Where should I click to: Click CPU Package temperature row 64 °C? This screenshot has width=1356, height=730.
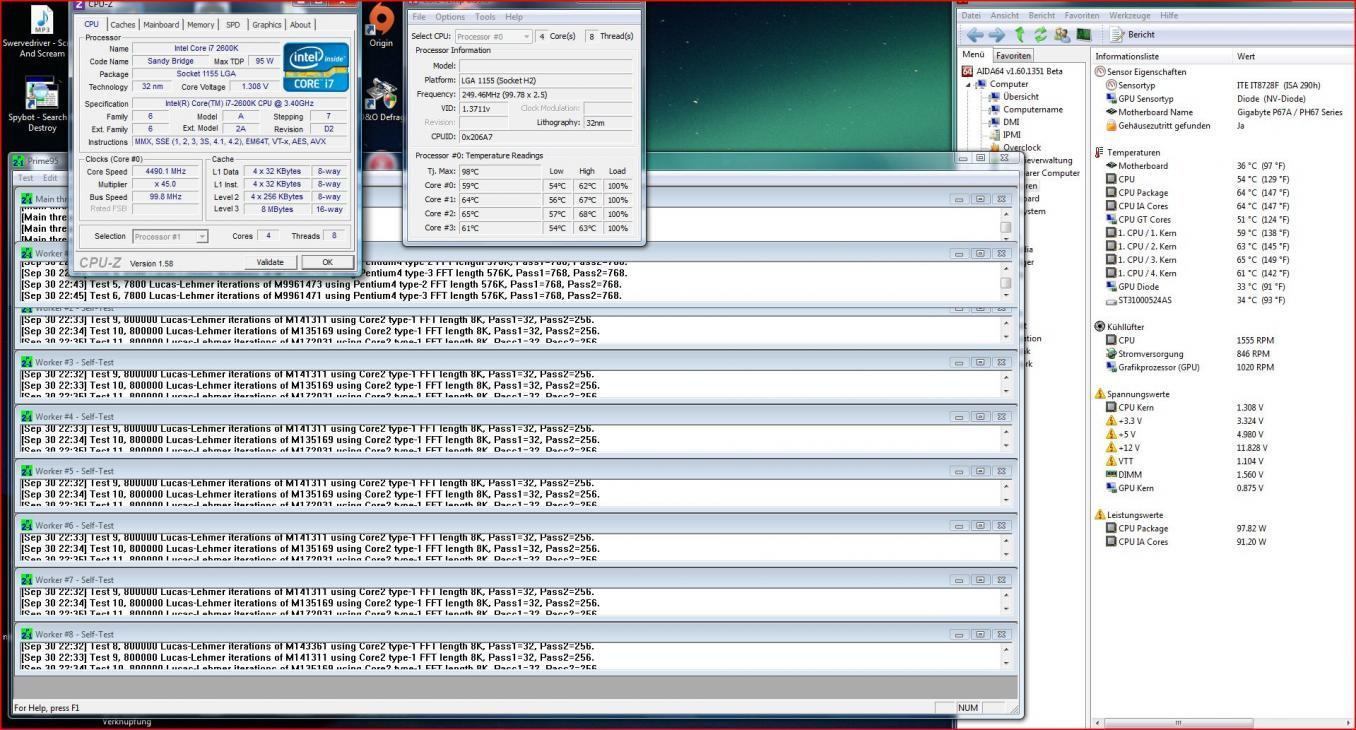point(1224,193)
